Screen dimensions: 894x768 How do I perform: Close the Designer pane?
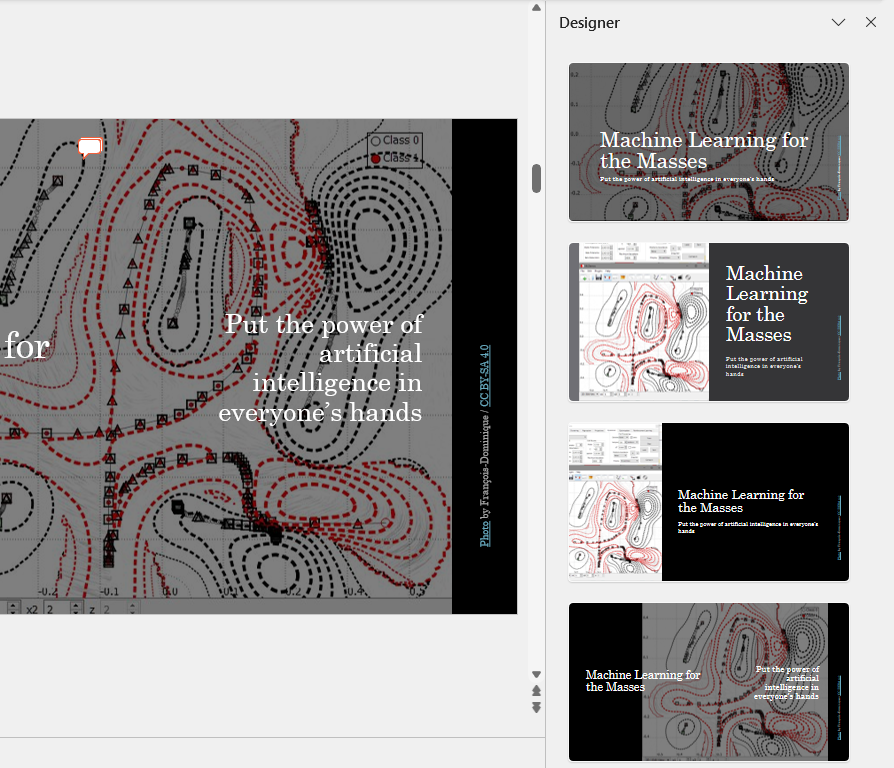pyautogui.click(x=870, y=22)
